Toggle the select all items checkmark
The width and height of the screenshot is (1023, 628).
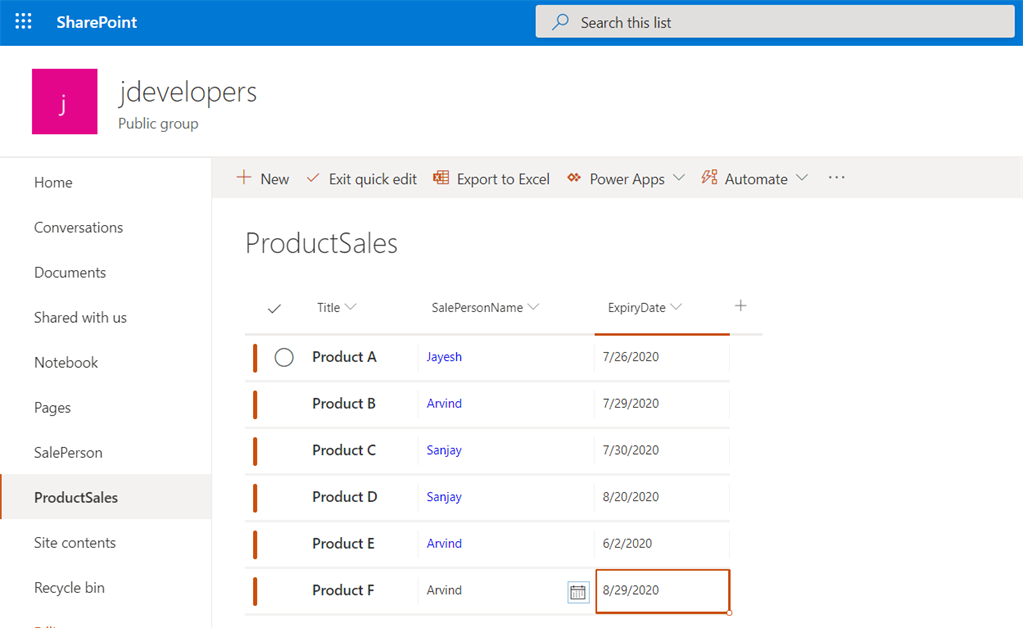(x=274, y=309)
